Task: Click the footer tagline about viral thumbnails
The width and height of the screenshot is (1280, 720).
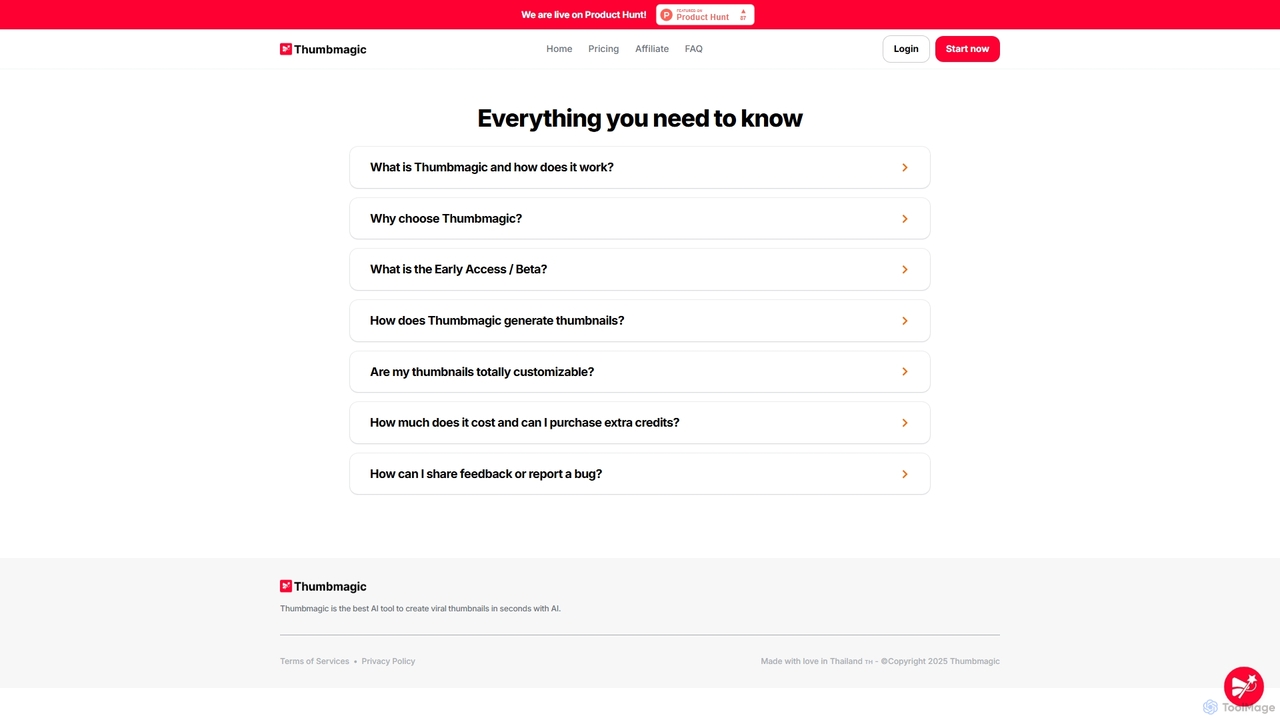Action: coord(420,608)
